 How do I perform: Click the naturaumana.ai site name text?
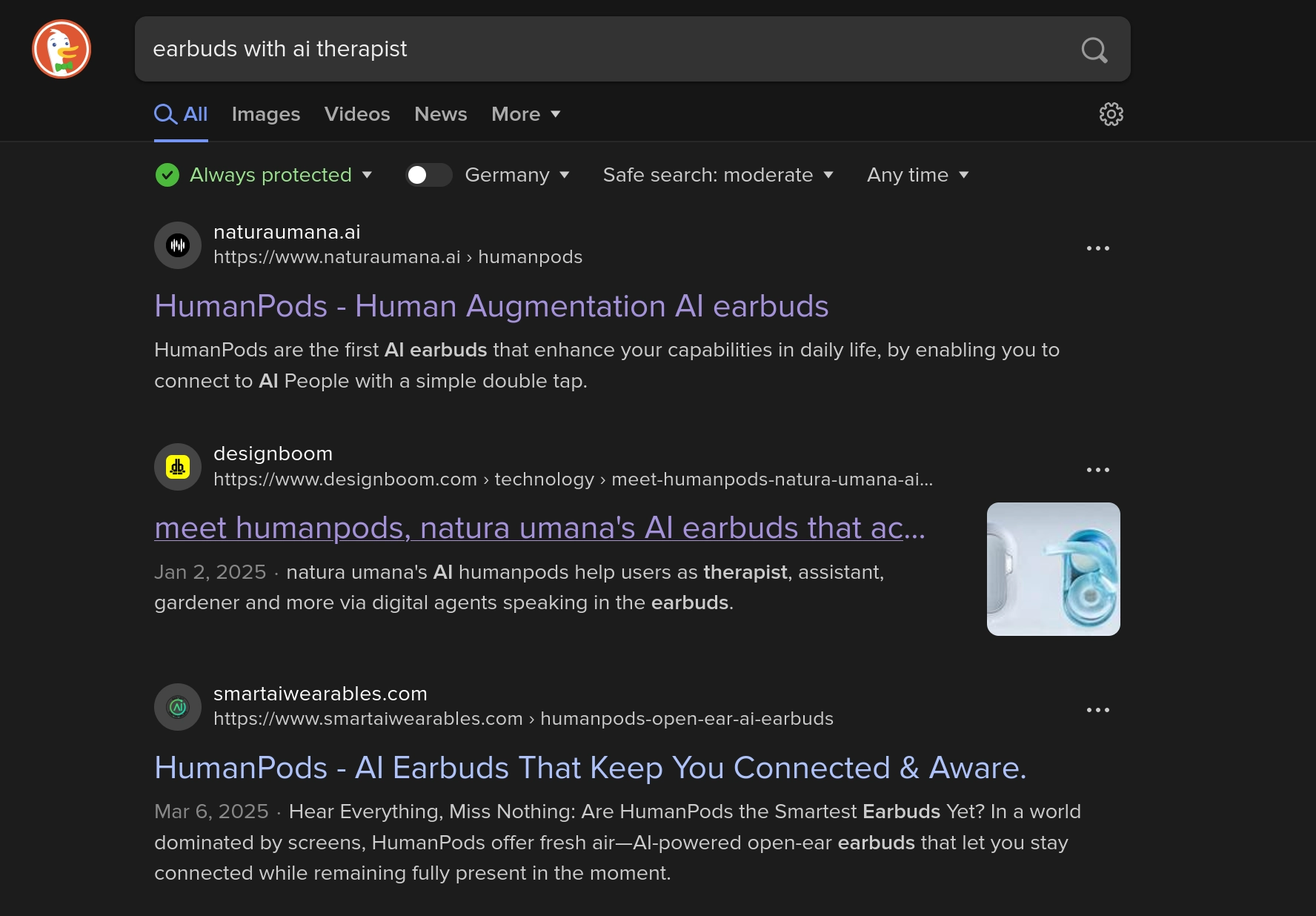[x=287, y=232]
